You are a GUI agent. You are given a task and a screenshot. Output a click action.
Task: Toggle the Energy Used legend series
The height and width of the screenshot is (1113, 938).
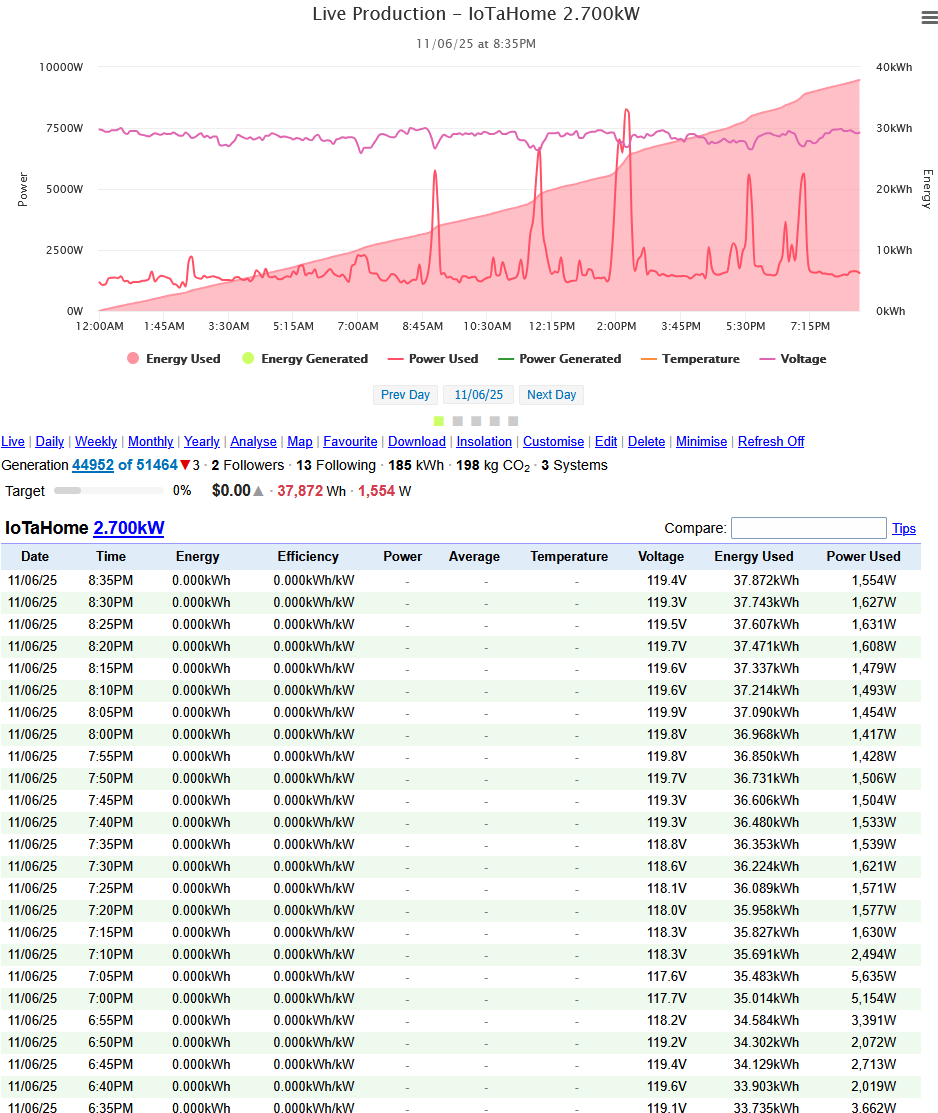pos(173,359)
